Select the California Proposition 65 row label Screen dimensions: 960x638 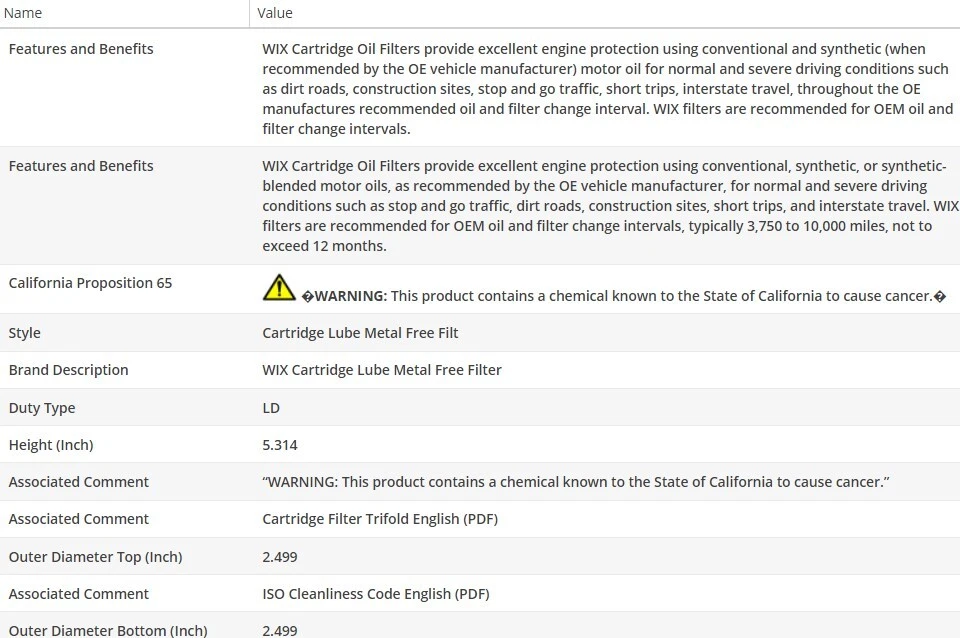(90, 283)
